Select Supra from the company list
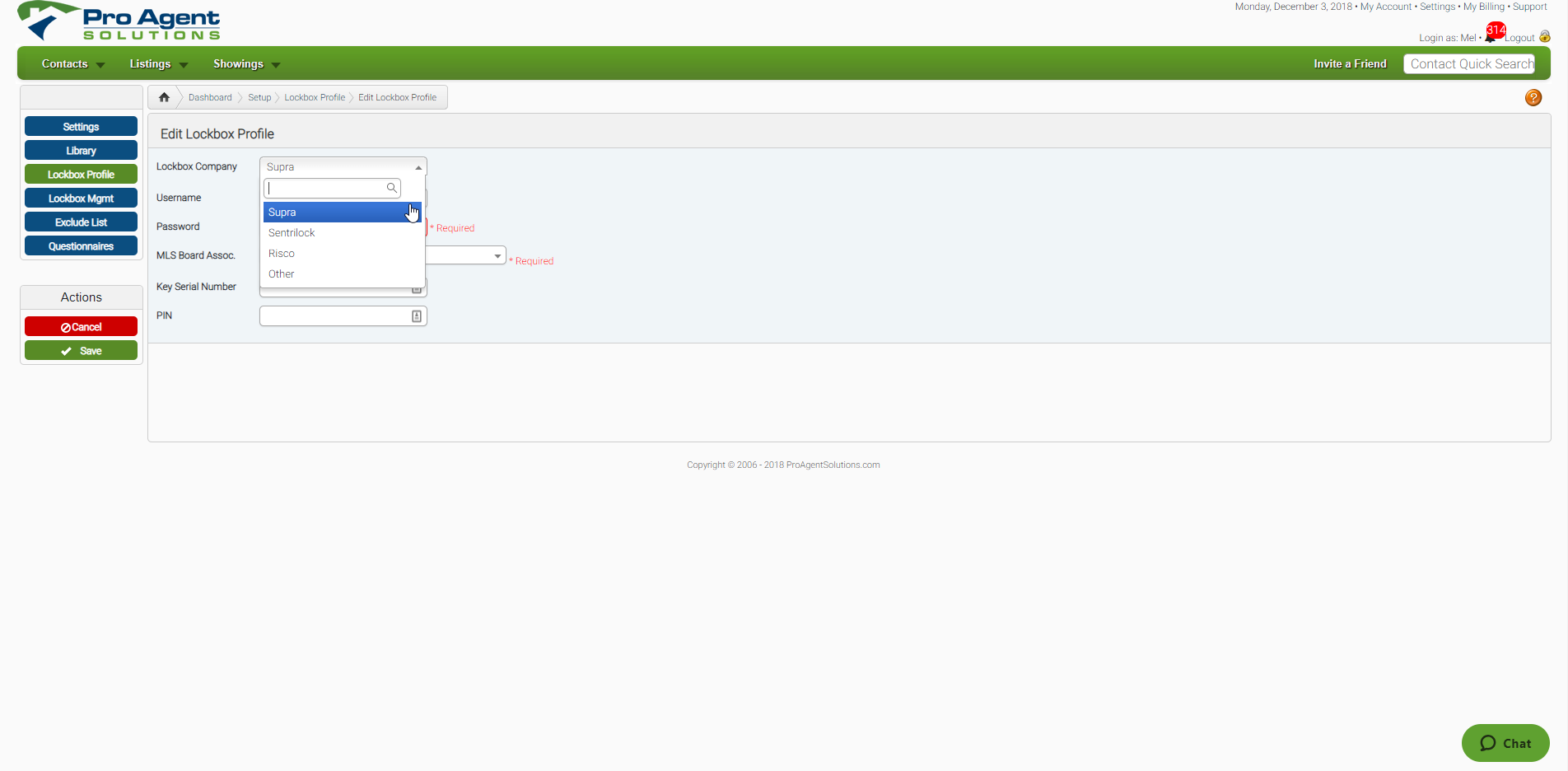 (343, 213)
